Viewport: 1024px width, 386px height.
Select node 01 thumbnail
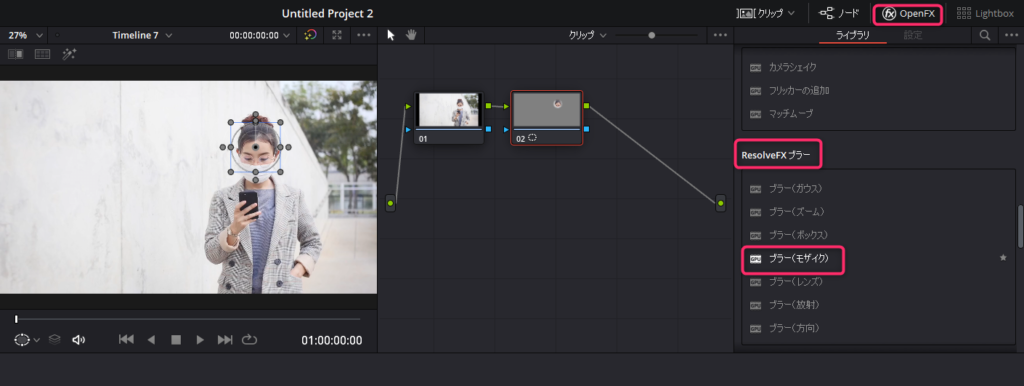(x=449, y=110)
